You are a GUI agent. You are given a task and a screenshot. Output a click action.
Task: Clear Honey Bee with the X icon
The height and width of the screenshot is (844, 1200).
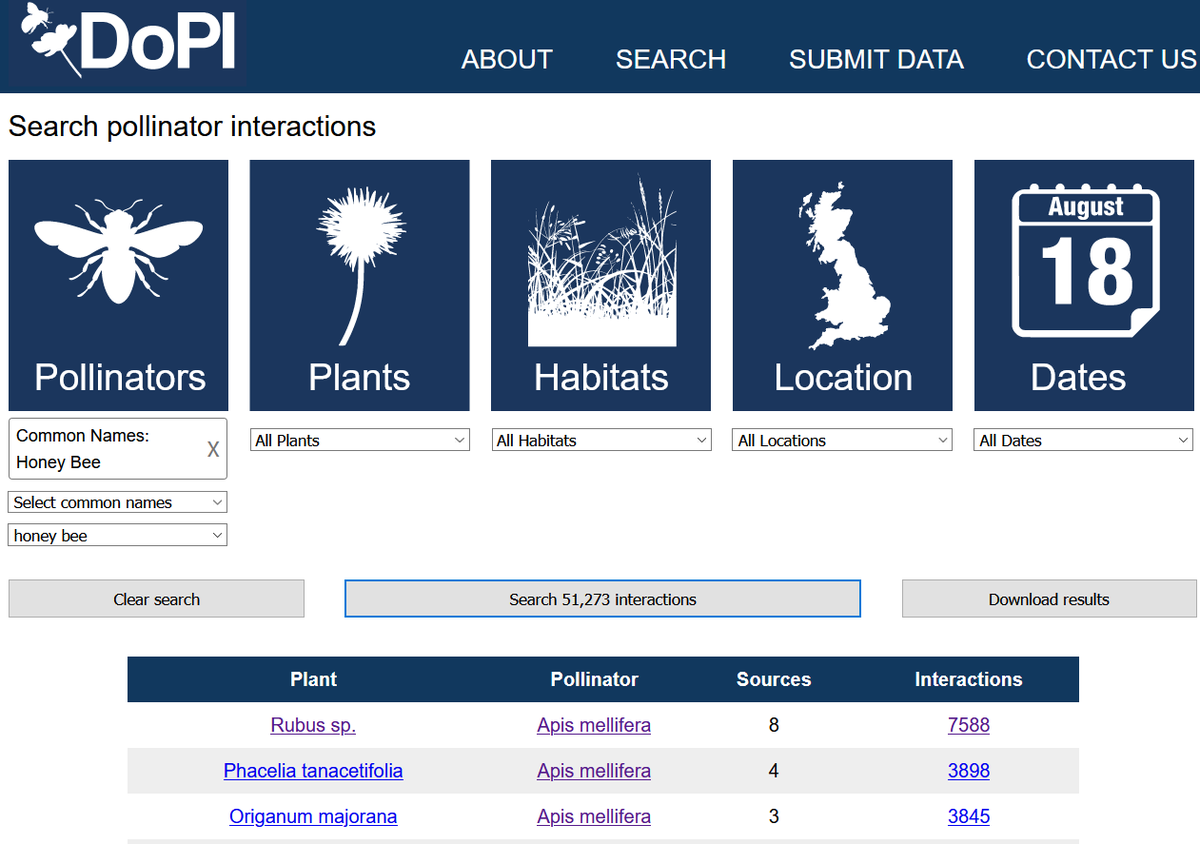tap(212, 448)
